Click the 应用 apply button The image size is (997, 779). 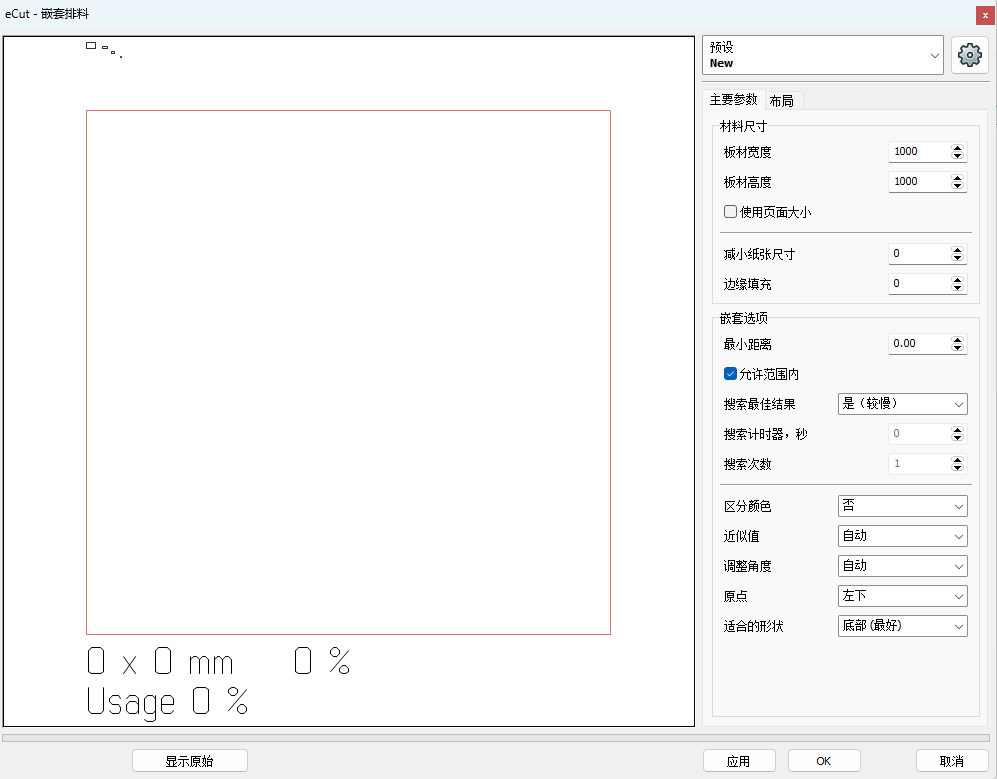[x=739, y=760]
